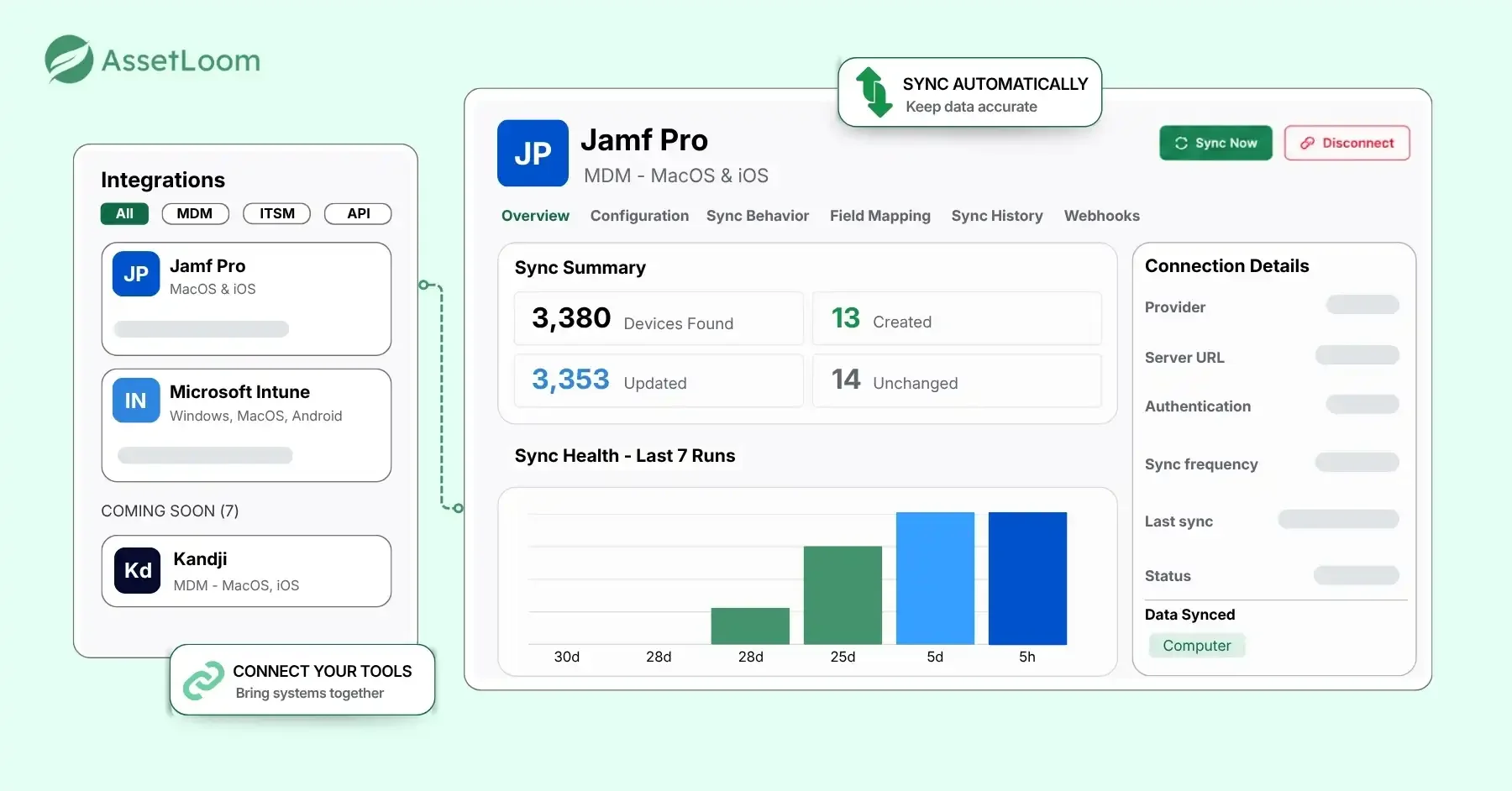This screenshot has width=1512, height=791.
Task: Filter integrations by MDM
Action: pos(195,213)
